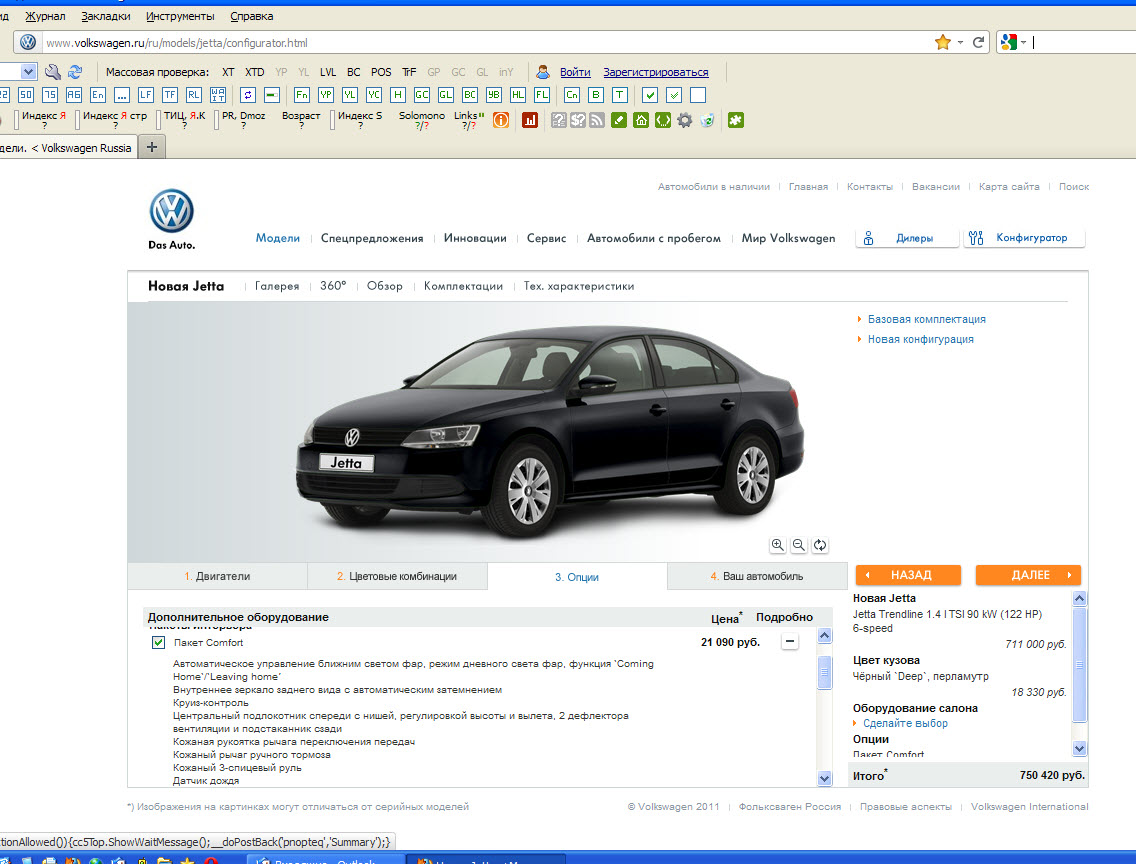Click the 'LF' toolbar icon
The image size is (1136, 864).
[146, 95]
